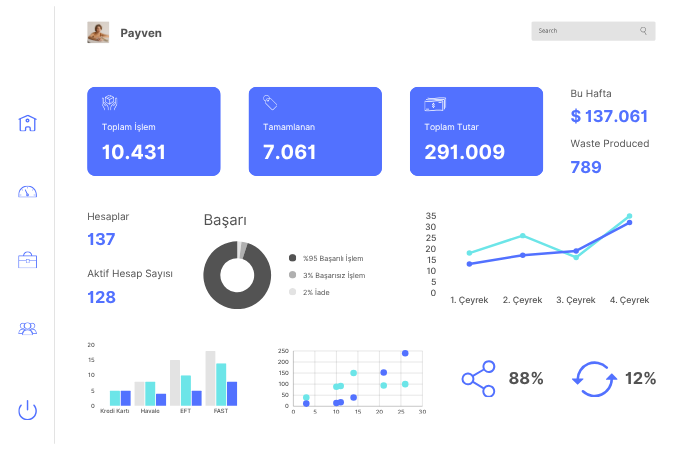This screenshot has height=450, width=700.
Task: Click the Search input field
Action: (x=585, y=31)
